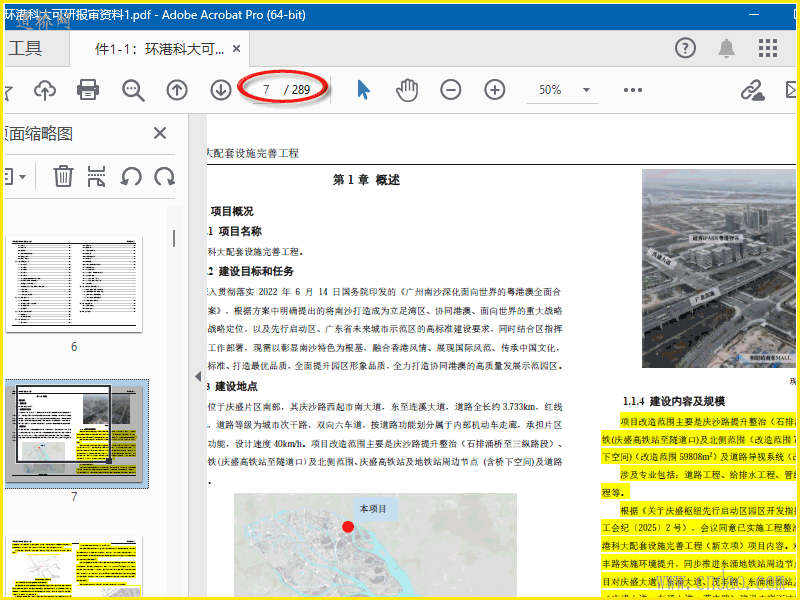Click the 面缩略图 panel title
Image resolution: width=800 pixels, height=600 pixels.
point(39,134)
